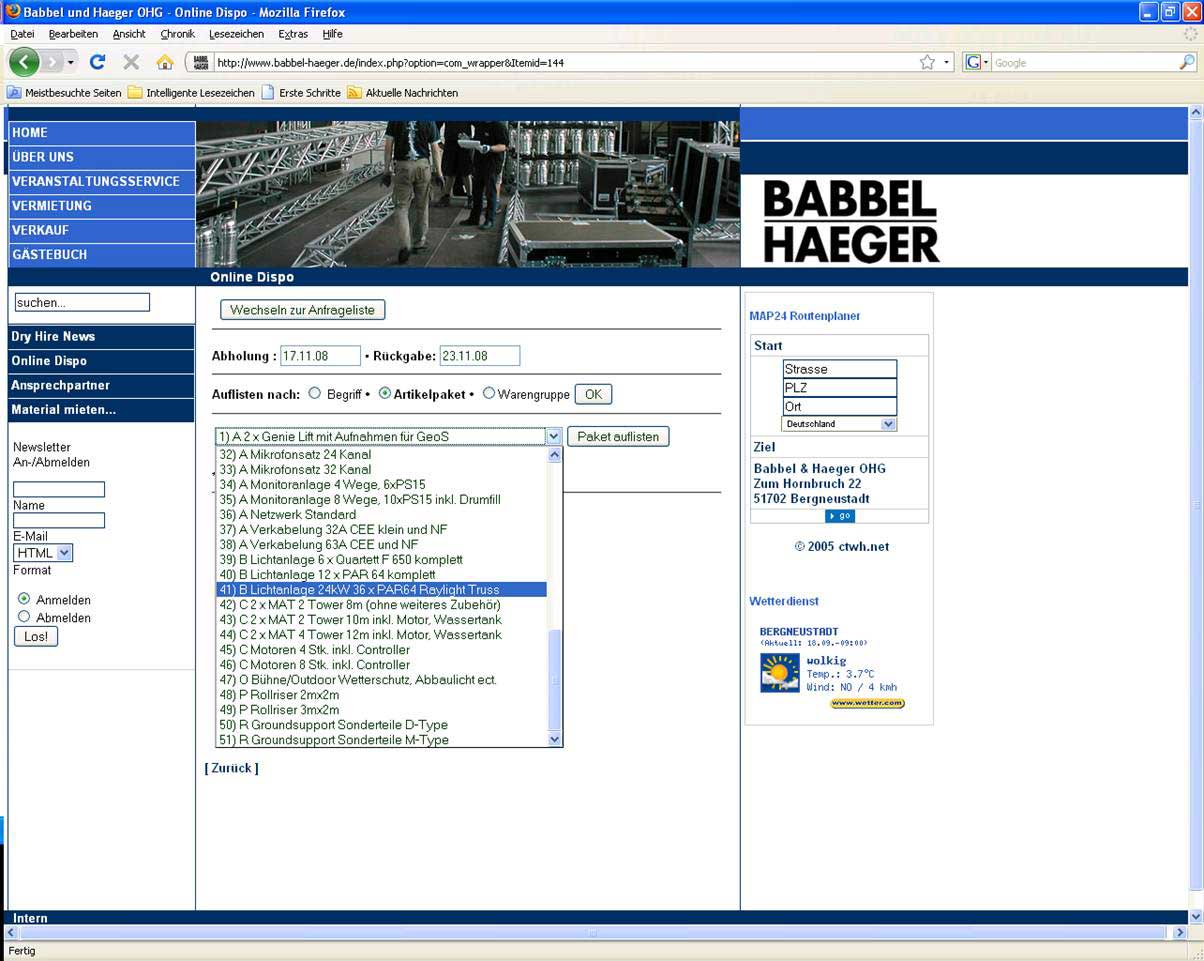
Task: Click the Stop loading X icon
Action: coord(131,62)
